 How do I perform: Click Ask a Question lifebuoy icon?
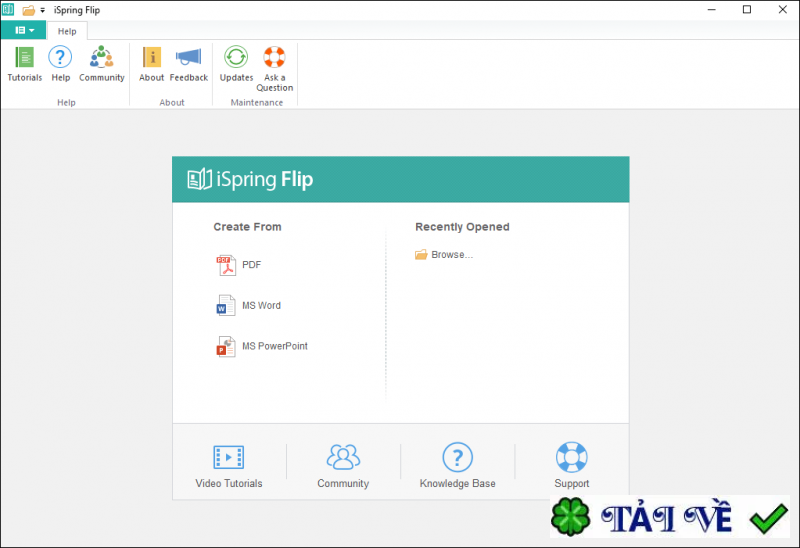click(274, 57)
